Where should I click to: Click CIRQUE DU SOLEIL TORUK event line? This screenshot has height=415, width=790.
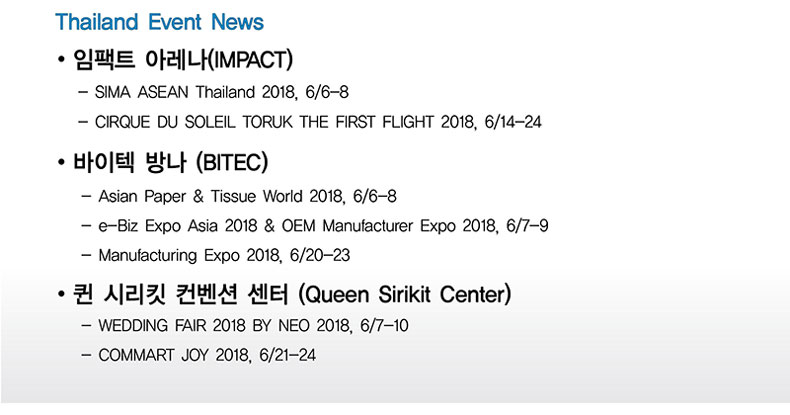pos(318,122)
